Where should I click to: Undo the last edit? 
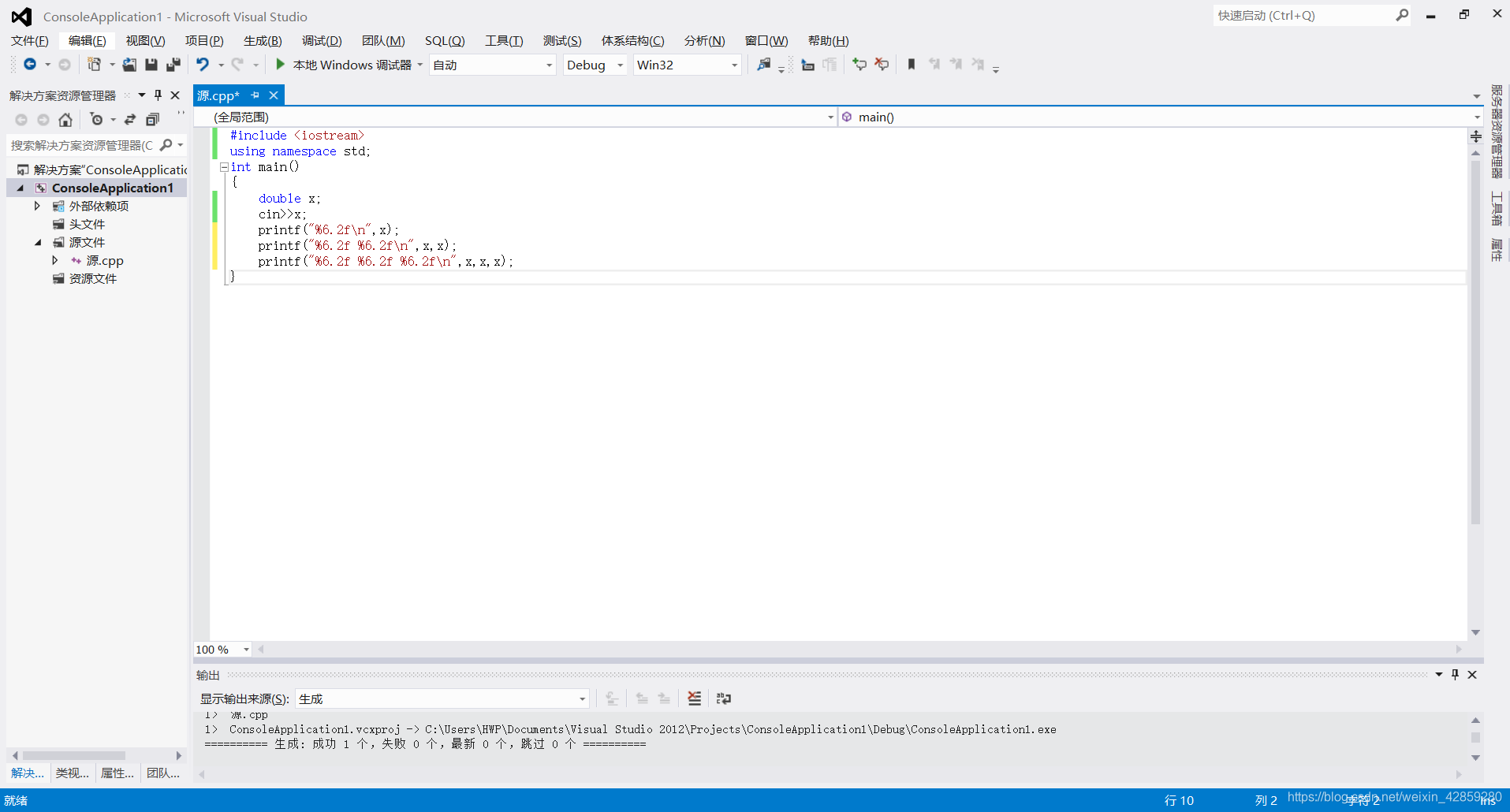pyautogui.click(x=203, y=65)
